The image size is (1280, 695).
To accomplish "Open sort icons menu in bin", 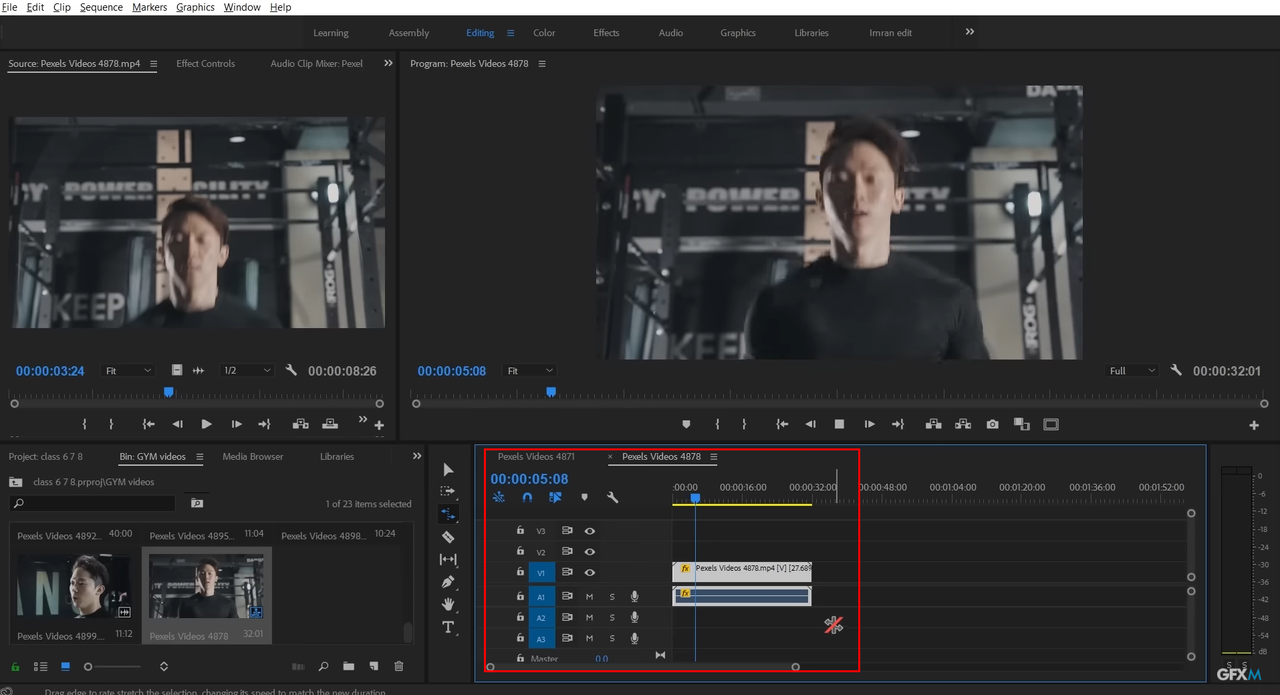I will pyautogui.click(x=164, y=666).
